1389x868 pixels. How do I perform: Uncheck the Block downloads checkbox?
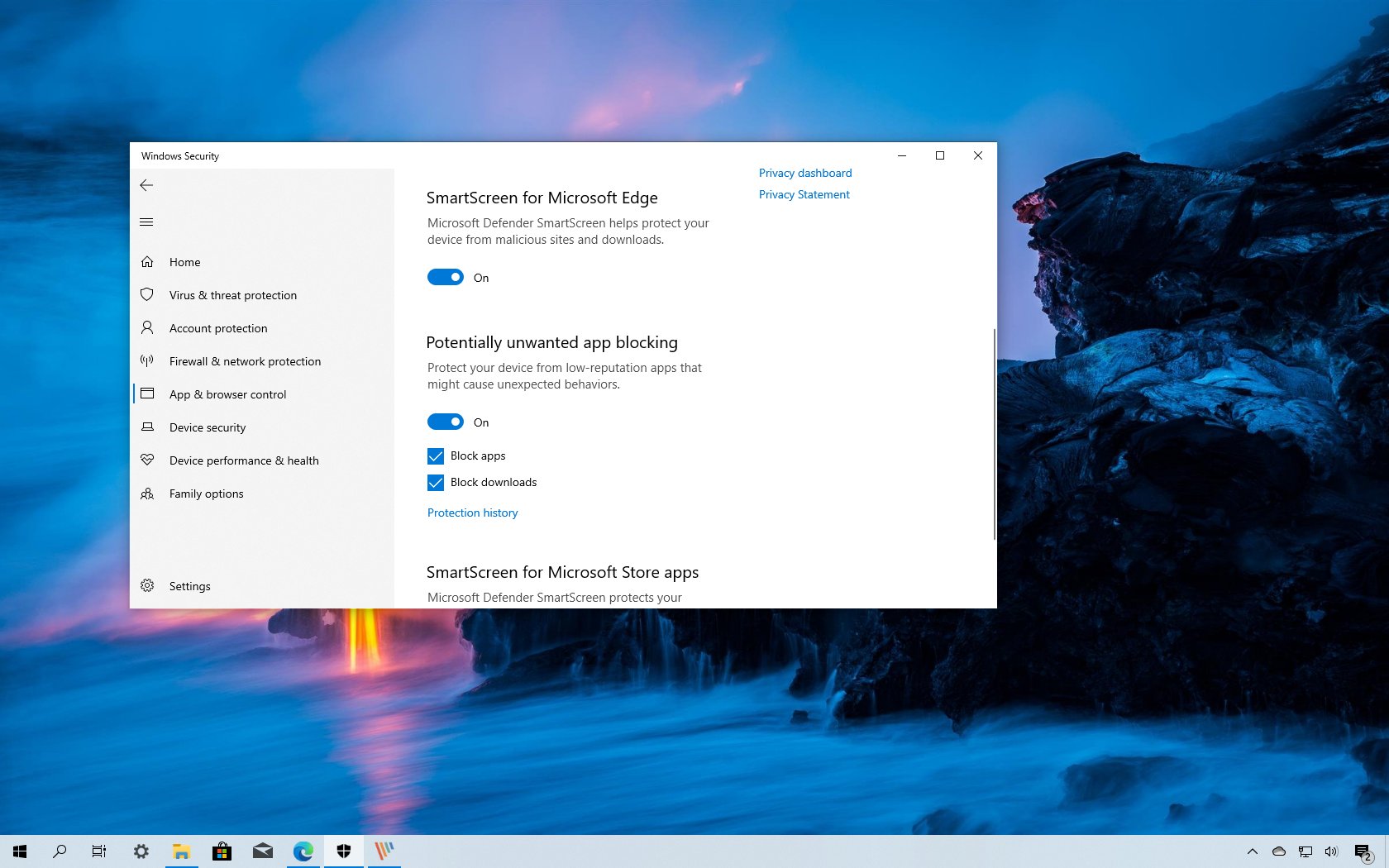[x=436, y=483]
